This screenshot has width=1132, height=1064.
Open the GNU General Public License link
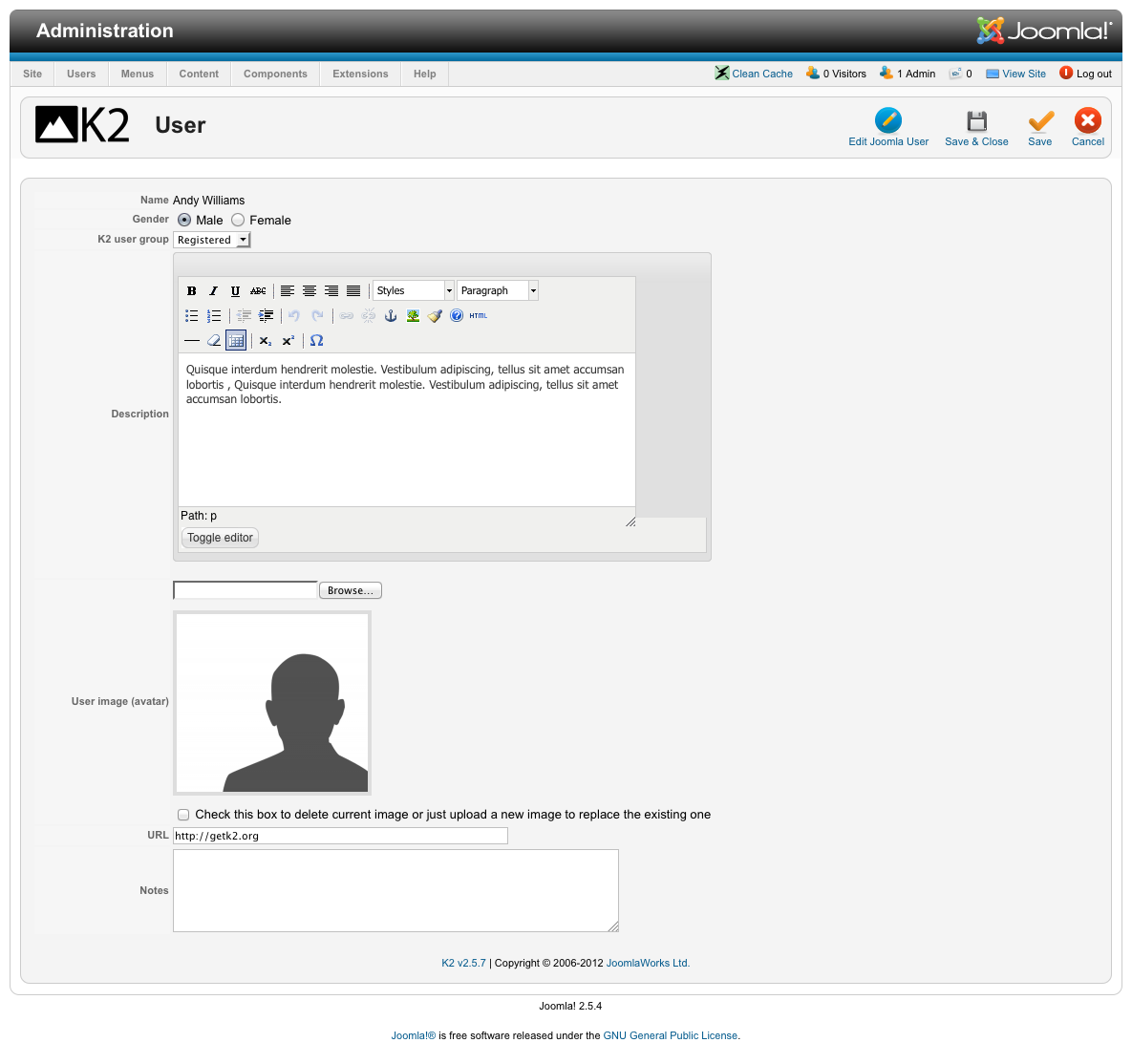(x=670, y=1035)
